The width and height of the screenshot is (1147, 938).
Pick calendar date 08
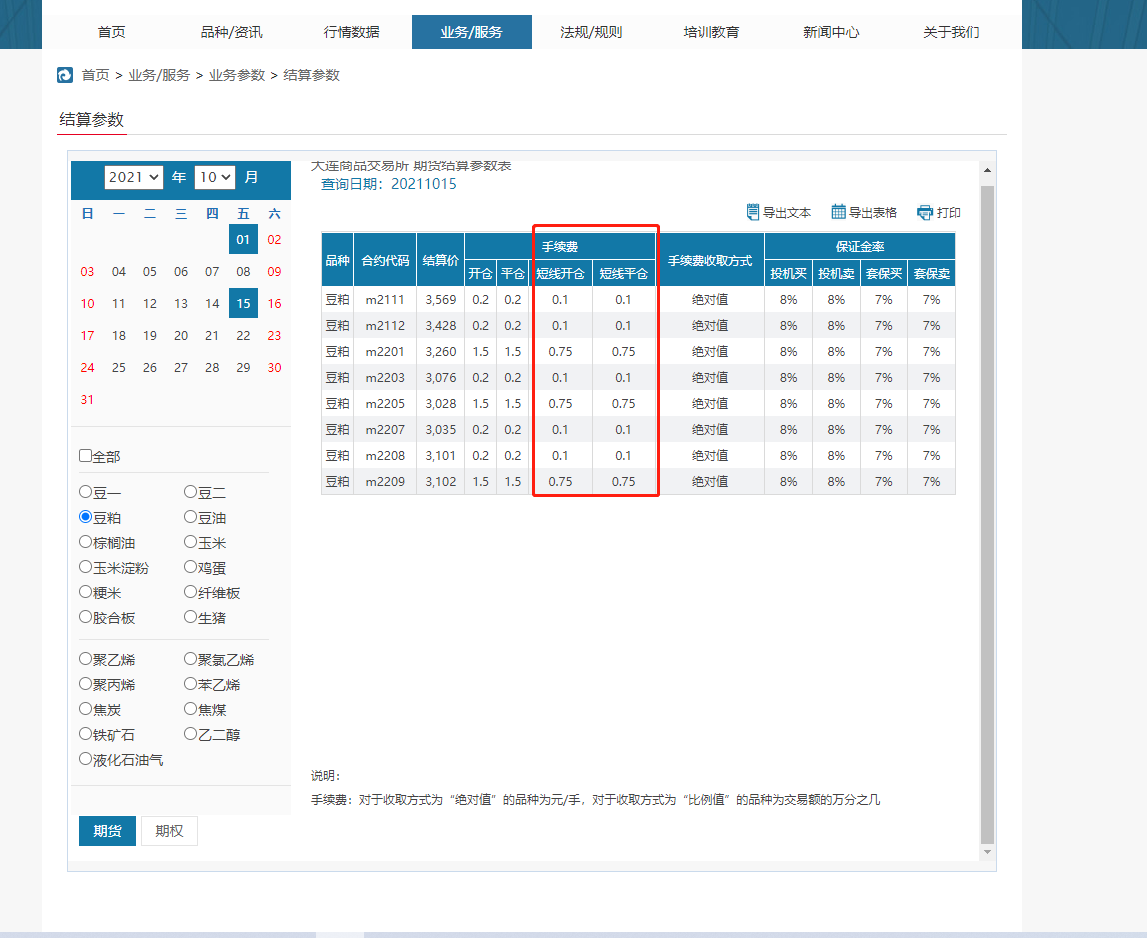click(x=244, y=271)
